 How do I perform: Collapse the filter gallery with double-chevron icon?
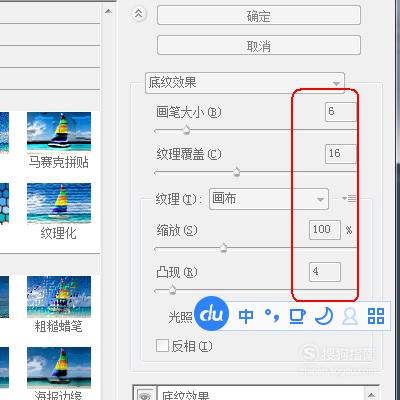pos(139,14)
